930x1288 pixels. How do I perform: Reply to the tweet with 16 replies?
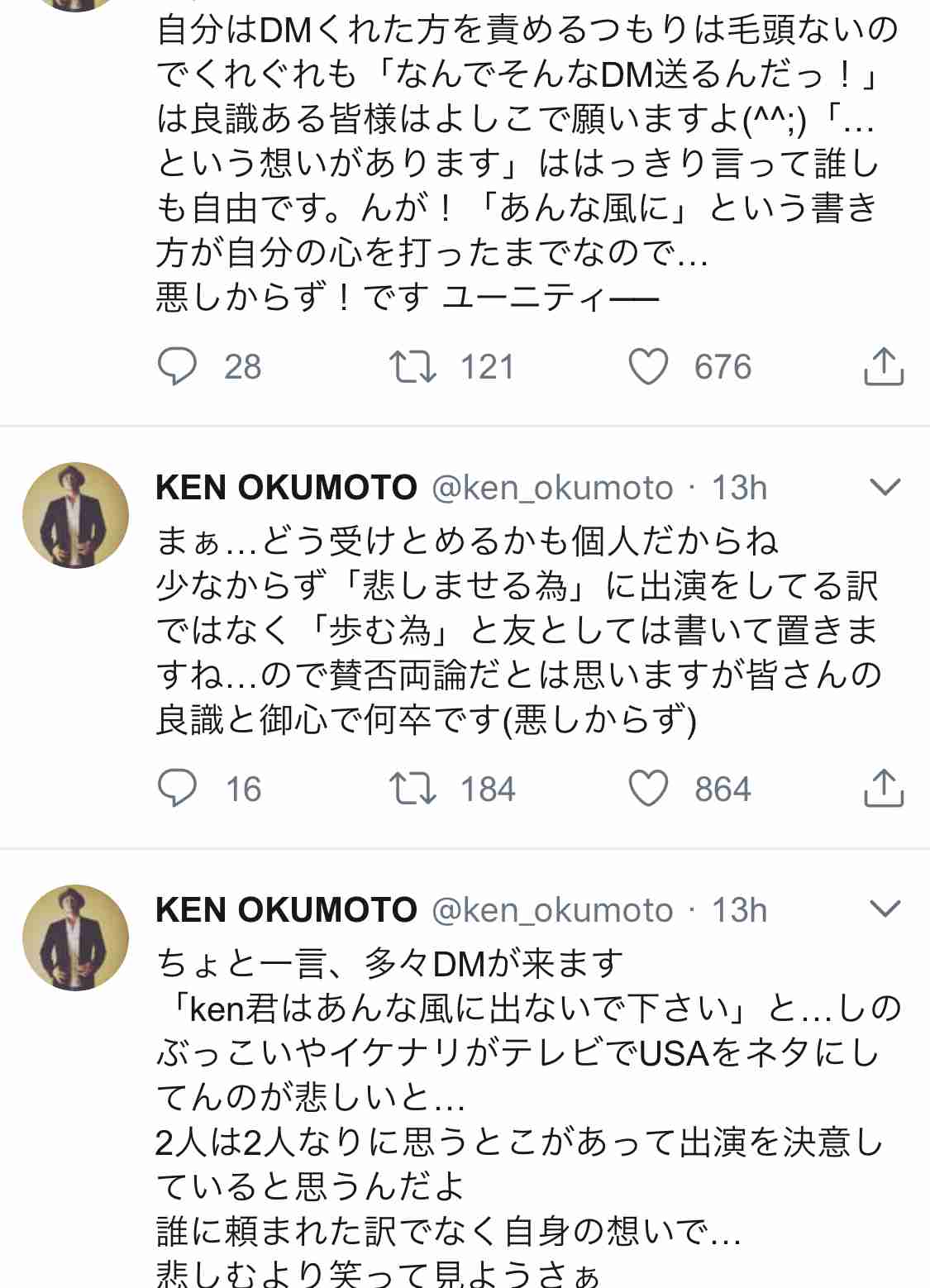pyautogui.click(x=177, y=789)
